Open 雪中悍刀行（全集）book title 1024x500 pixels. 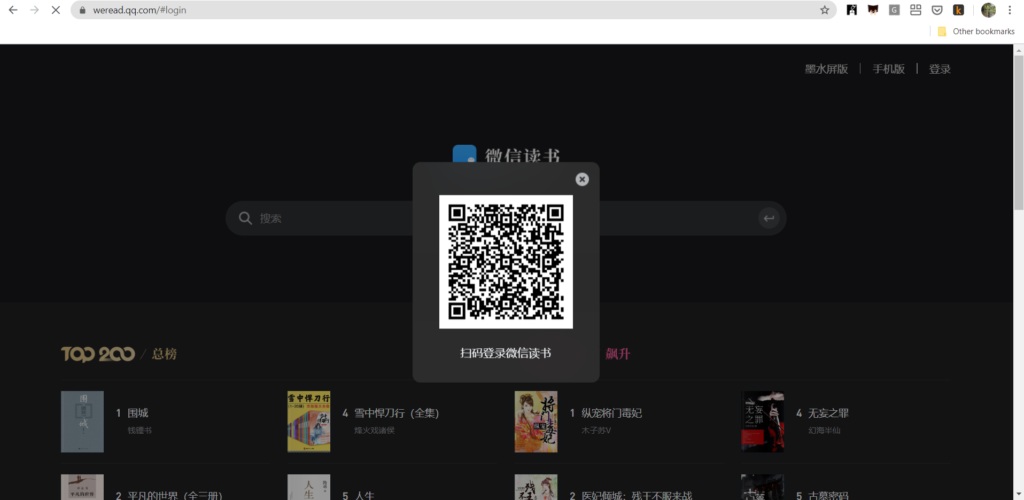tap(396, 413)
